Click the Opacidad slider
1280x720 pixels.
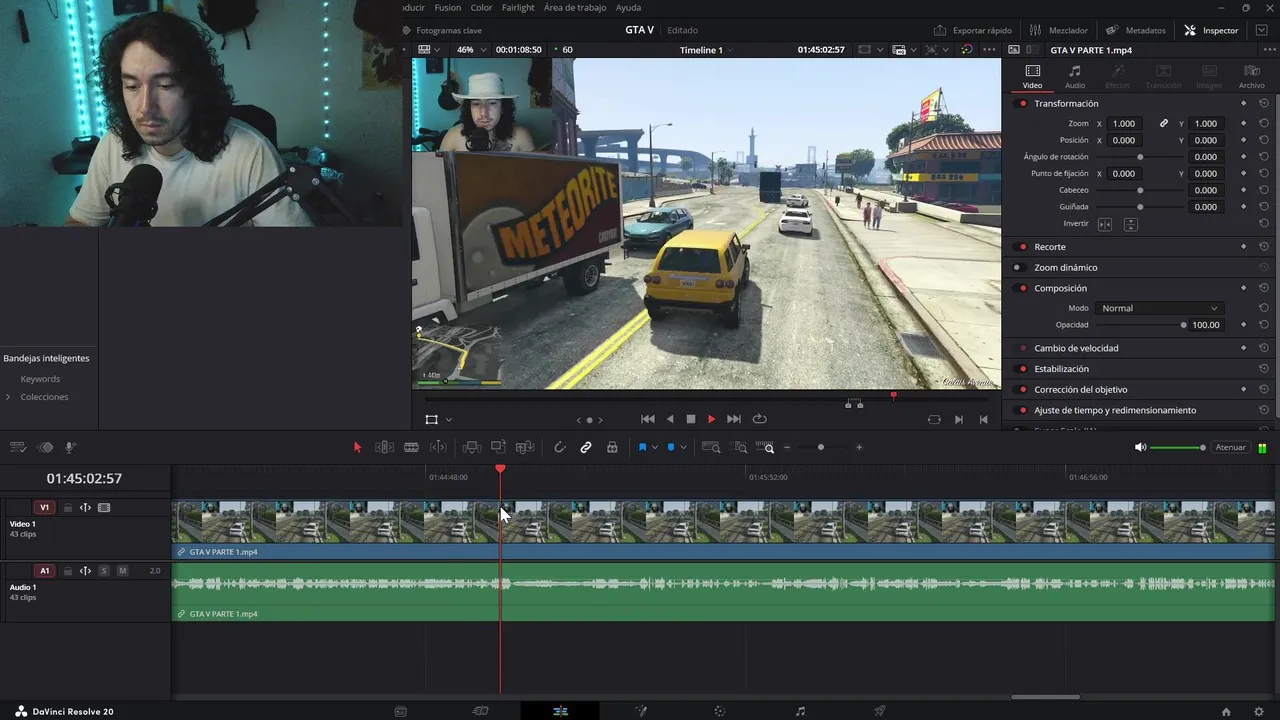tap(1140, 325)
